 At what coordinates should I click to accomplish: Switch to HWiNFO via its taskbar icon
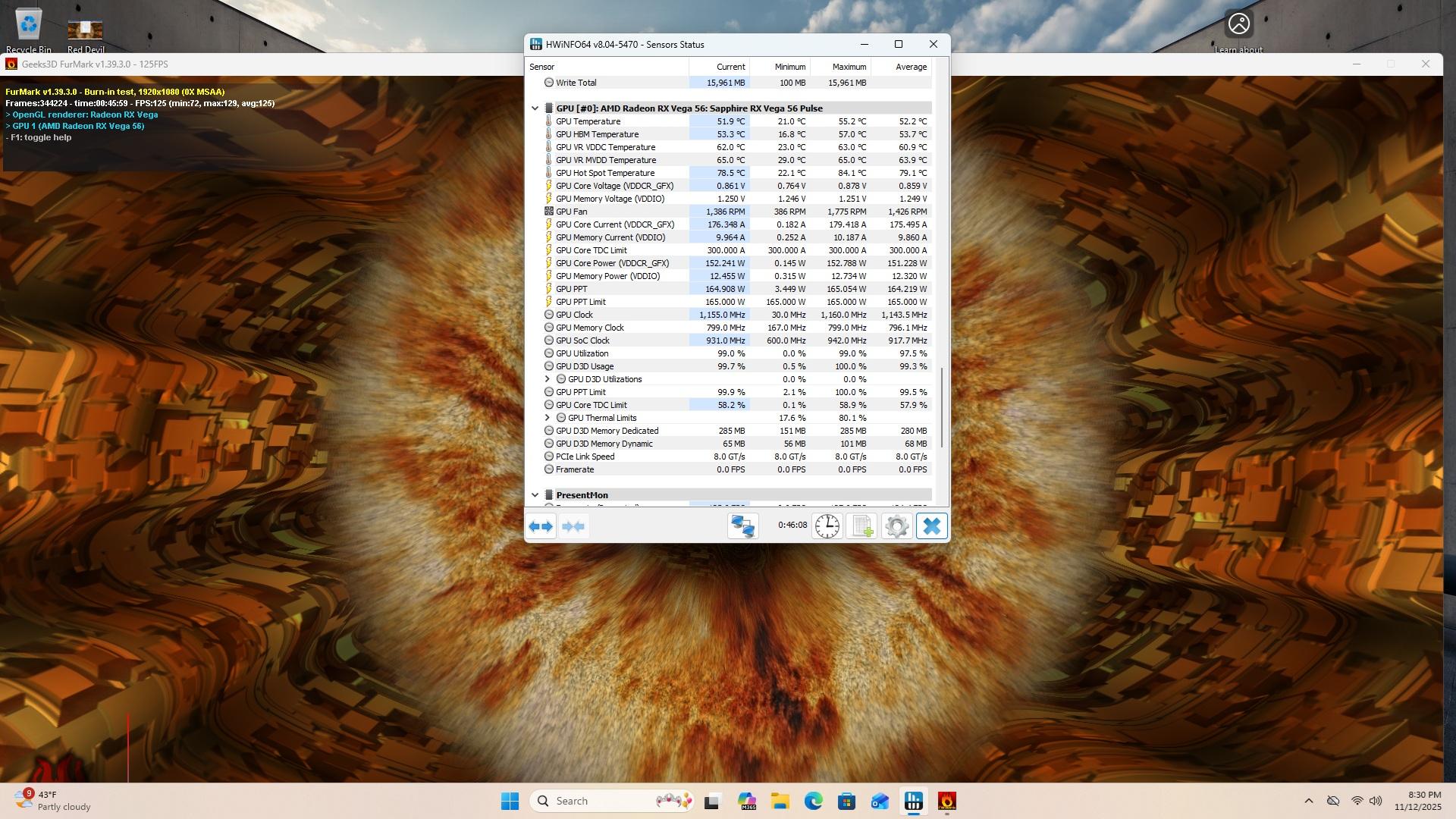click(914, 801)
